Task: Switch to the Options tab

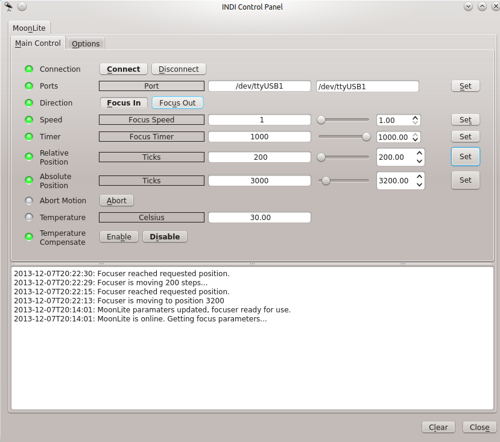Action: coord(86,44)
